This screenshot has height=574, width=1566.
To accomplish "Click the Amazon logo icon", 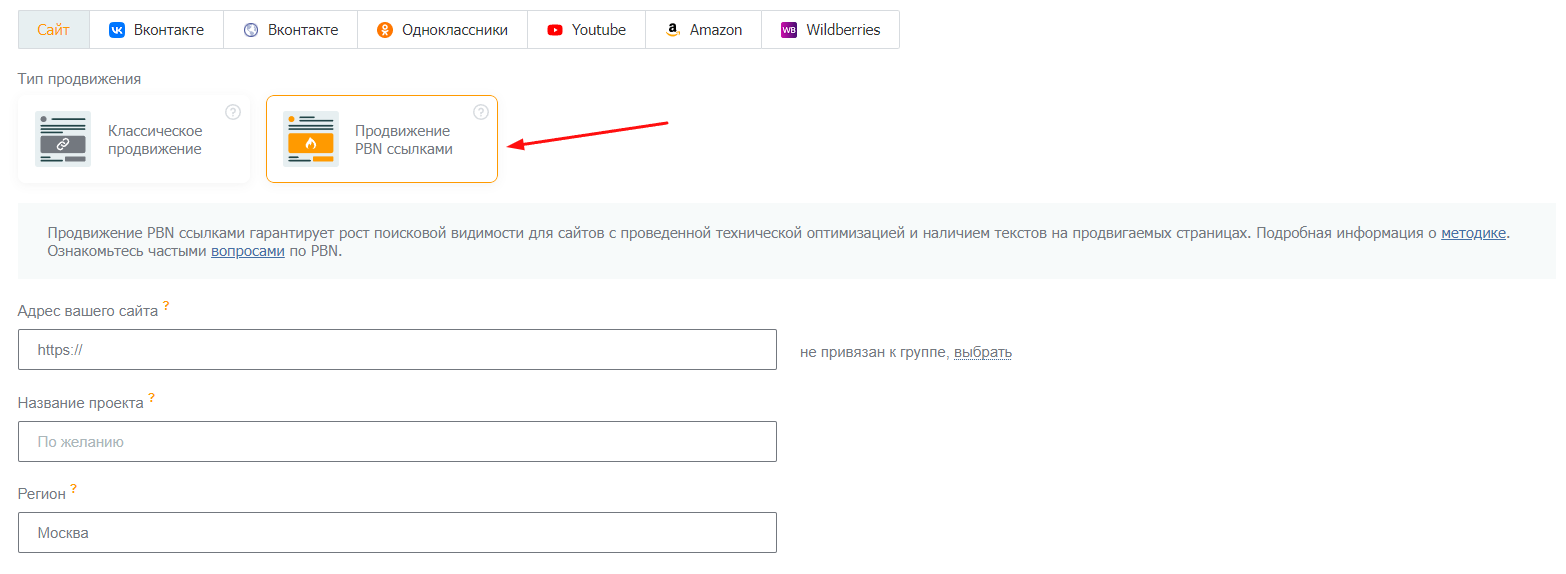I will coord(673,30).
